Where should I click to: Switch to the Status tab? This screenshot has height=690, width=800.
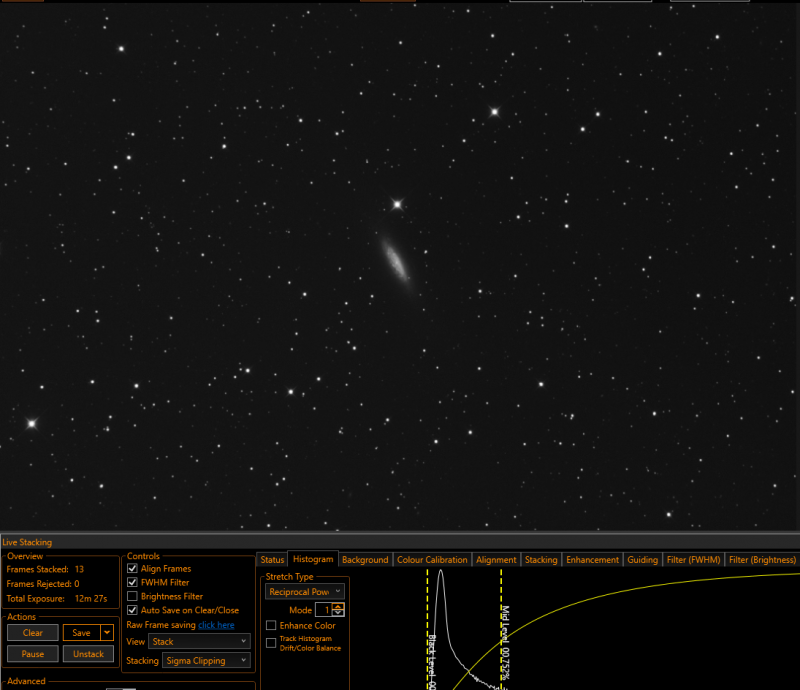point(272,560)
